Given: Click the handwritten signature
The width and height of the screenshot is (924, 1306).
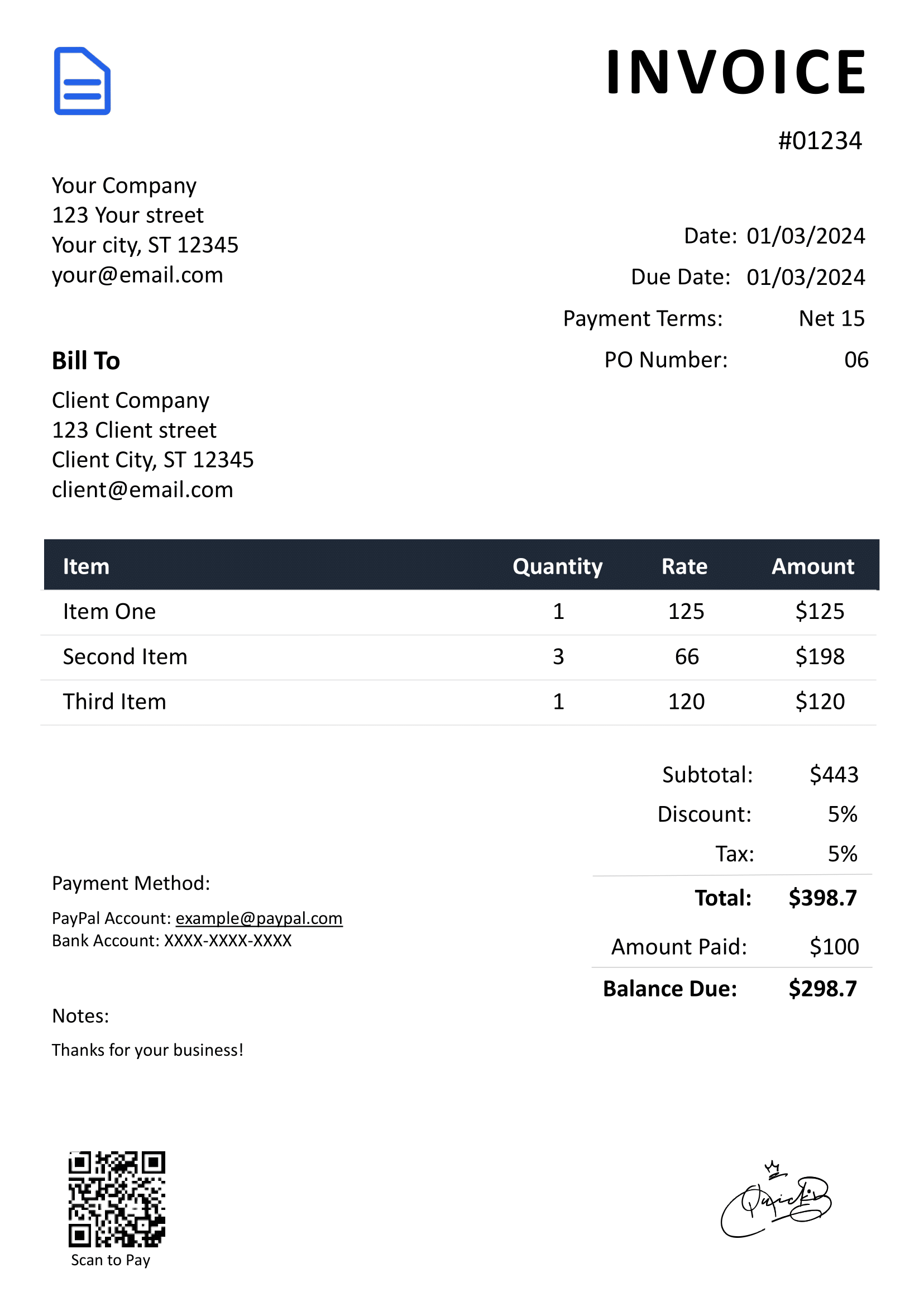Looking at the screenshot, I should [x=775, y=1201].
